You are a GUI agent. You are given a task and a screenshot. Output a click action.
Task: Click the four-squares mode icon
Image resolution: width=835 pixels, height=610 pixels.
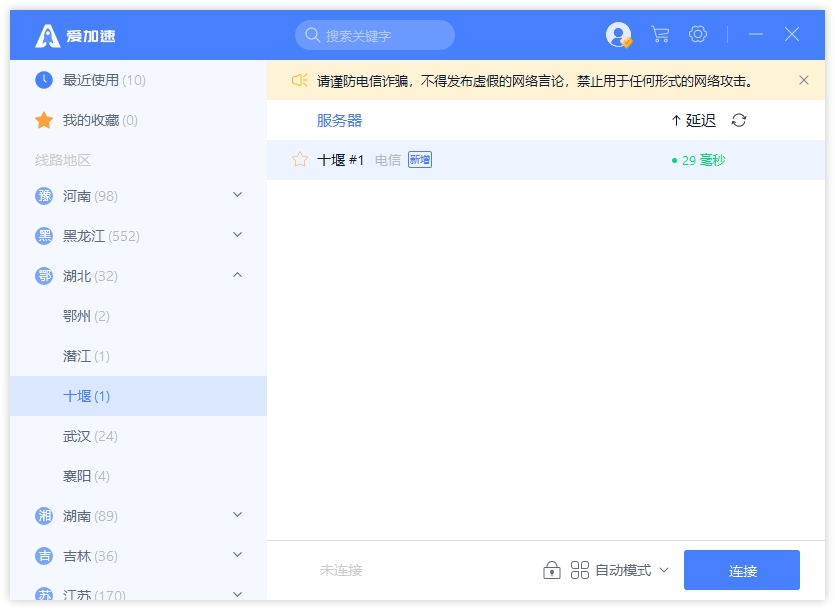point(580,570)
